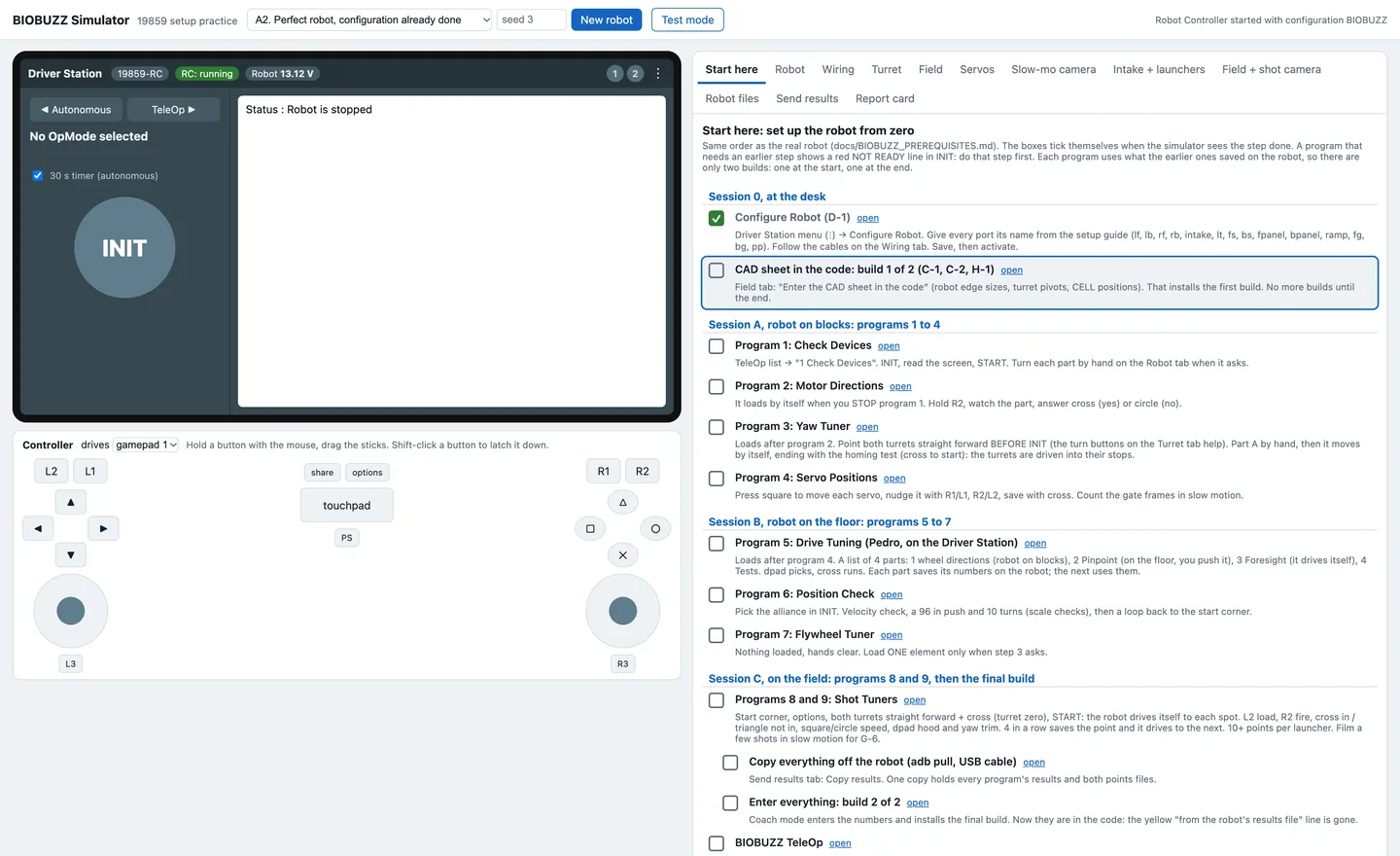This screenshot has height=856, width=1400.
Task: Expand the gamepad 1 drives selector
Action: tap(147, 445)
